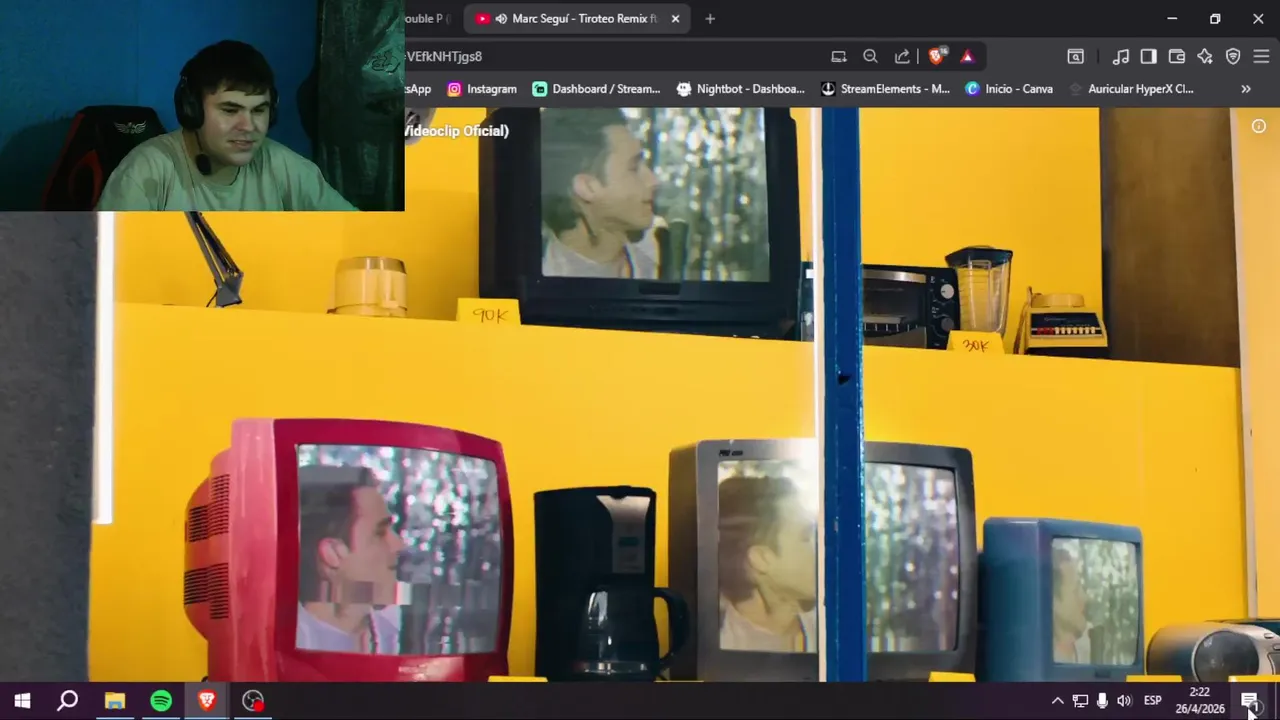
Task: Open the Windows notification center
Action: [x=1250, y=701]
